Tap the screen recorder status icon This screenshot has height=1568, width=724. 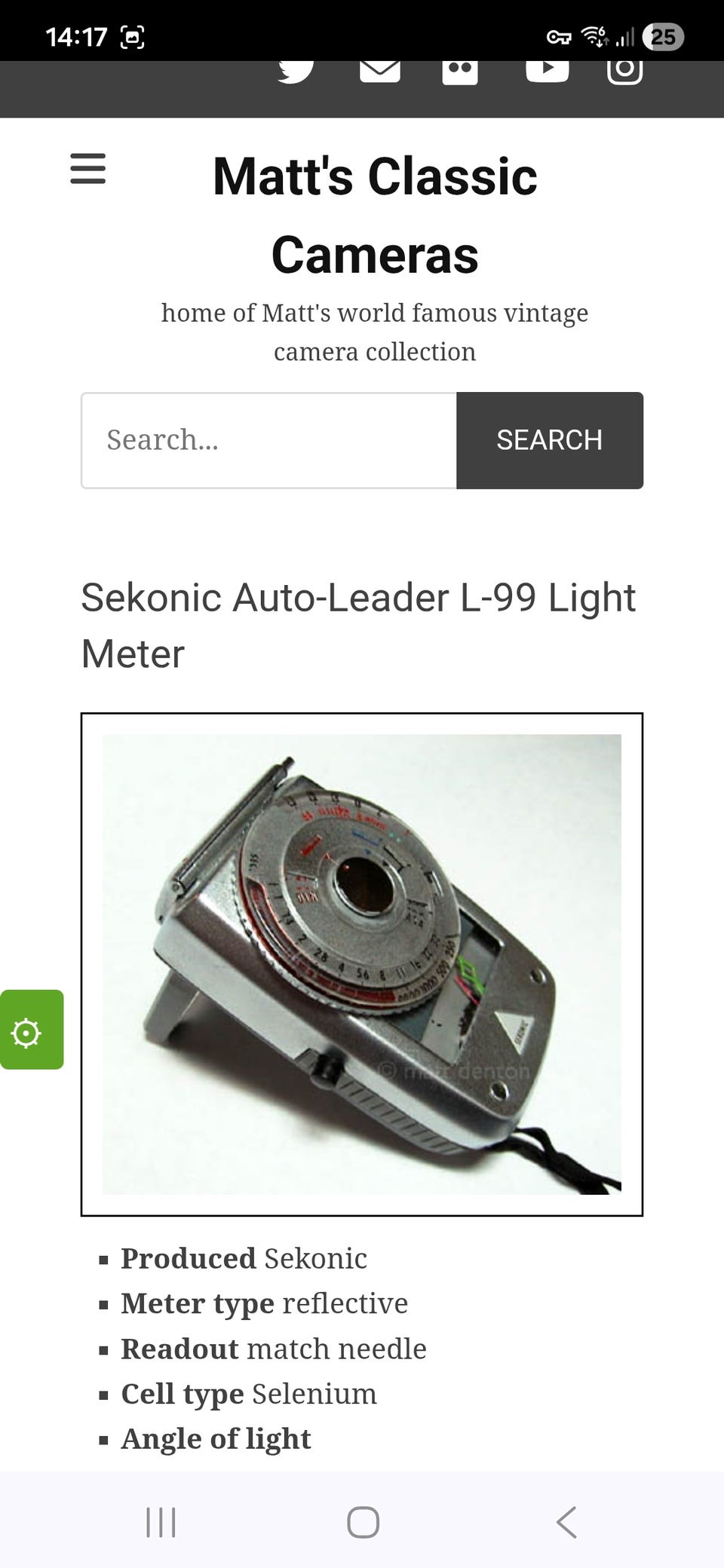[x=133, y=37]
